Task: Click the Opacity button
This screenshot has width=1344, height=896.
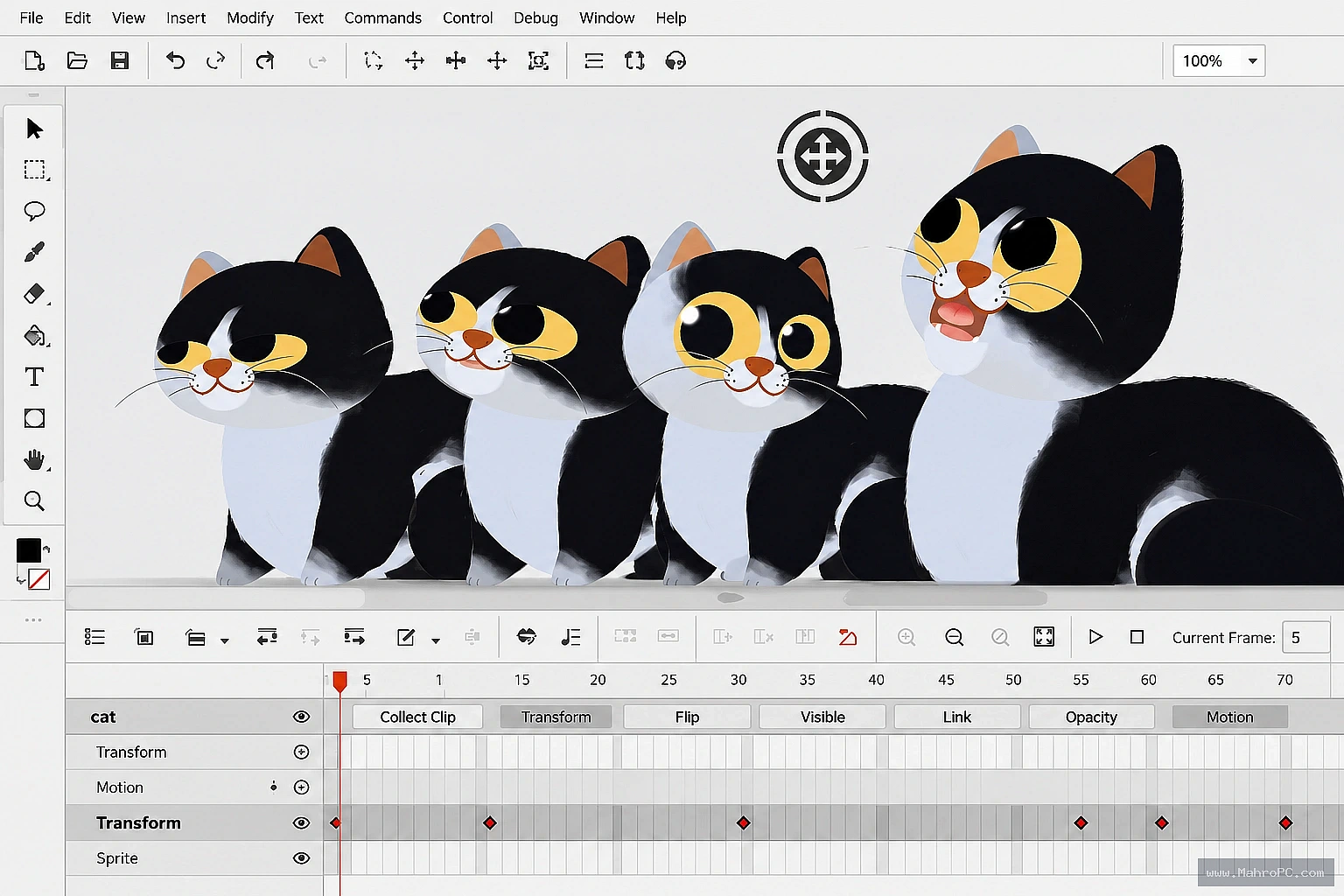Action: [1091, 717]
